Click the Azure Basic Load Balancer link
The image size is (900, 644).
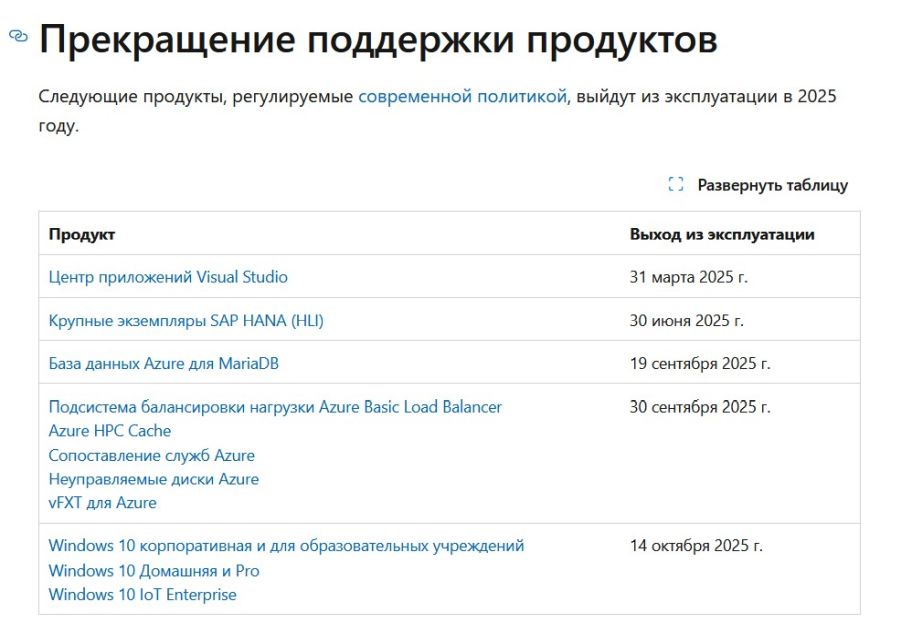tap(275, 407)
